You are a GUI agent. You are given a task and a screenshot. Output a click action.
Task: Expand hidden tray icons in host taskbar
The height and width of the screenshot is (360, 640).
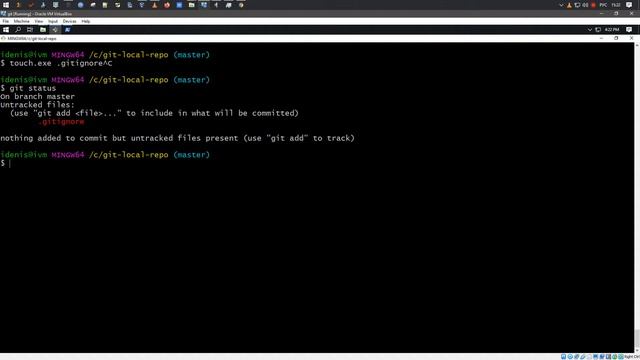(561, 5)
